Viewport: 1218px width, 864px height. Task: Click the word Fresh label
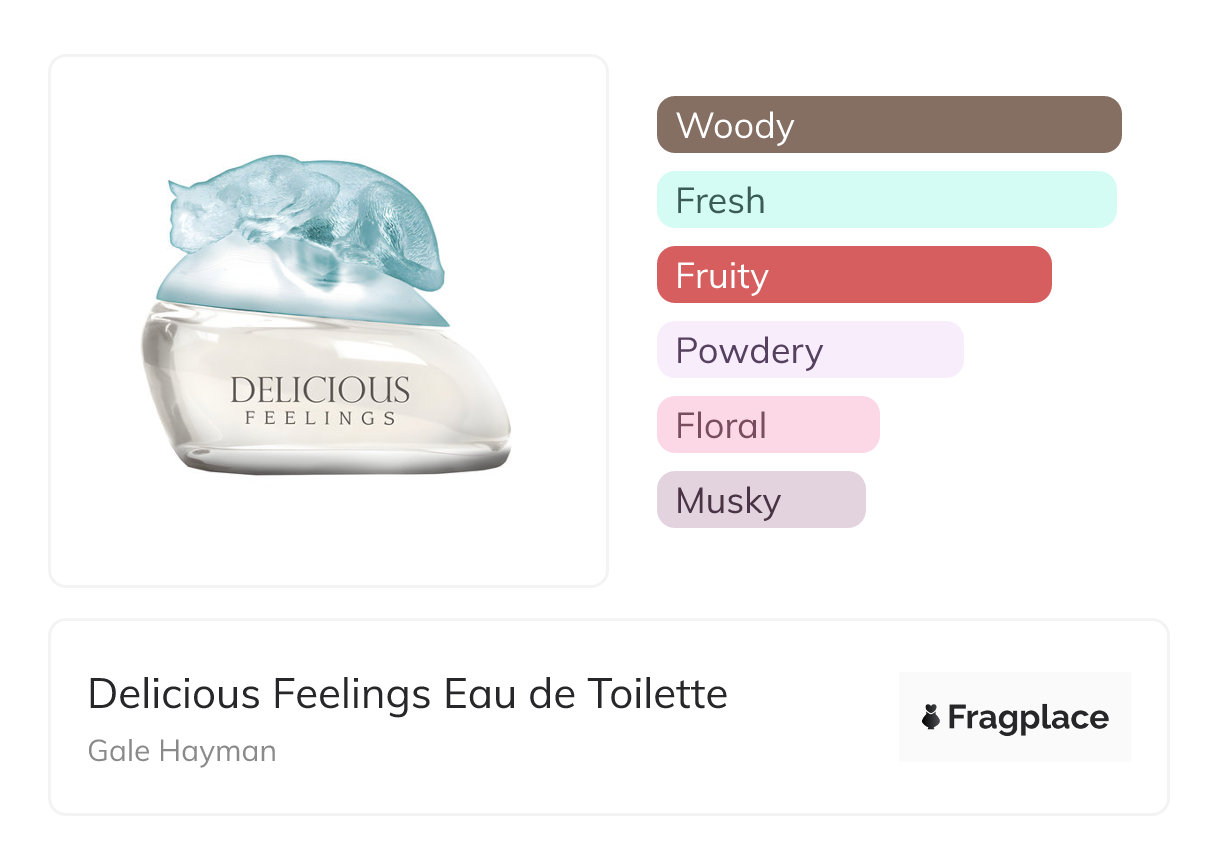[720, 201]
